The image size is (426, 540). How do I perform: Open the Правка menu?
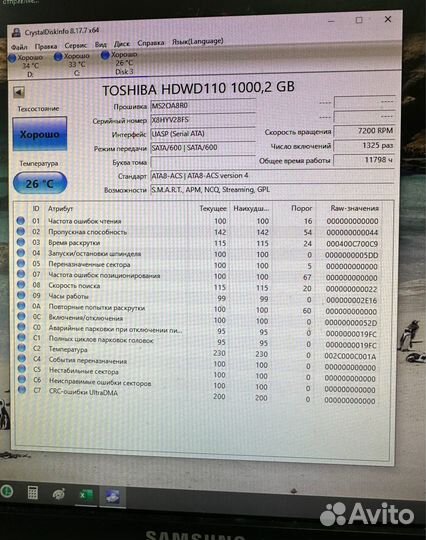46,46
